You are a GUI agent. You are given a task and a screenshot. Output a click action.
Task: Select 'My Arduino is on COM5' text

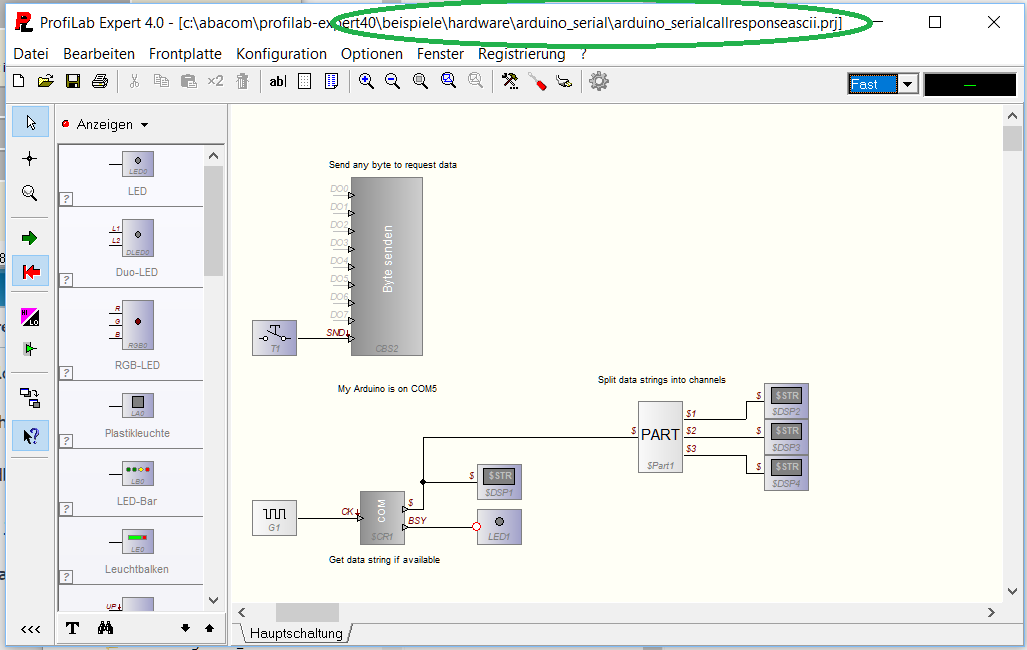[387, 389]
